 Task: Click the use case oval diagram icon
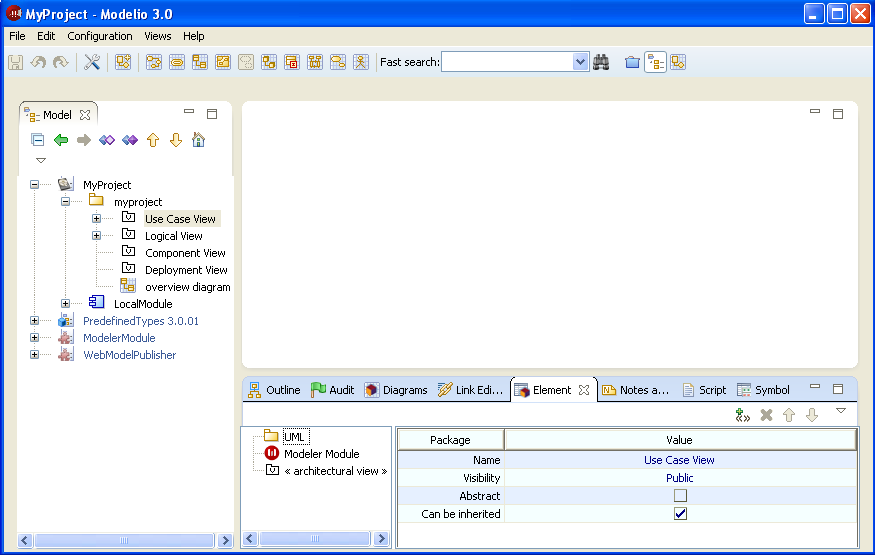[x=177, y=62]
